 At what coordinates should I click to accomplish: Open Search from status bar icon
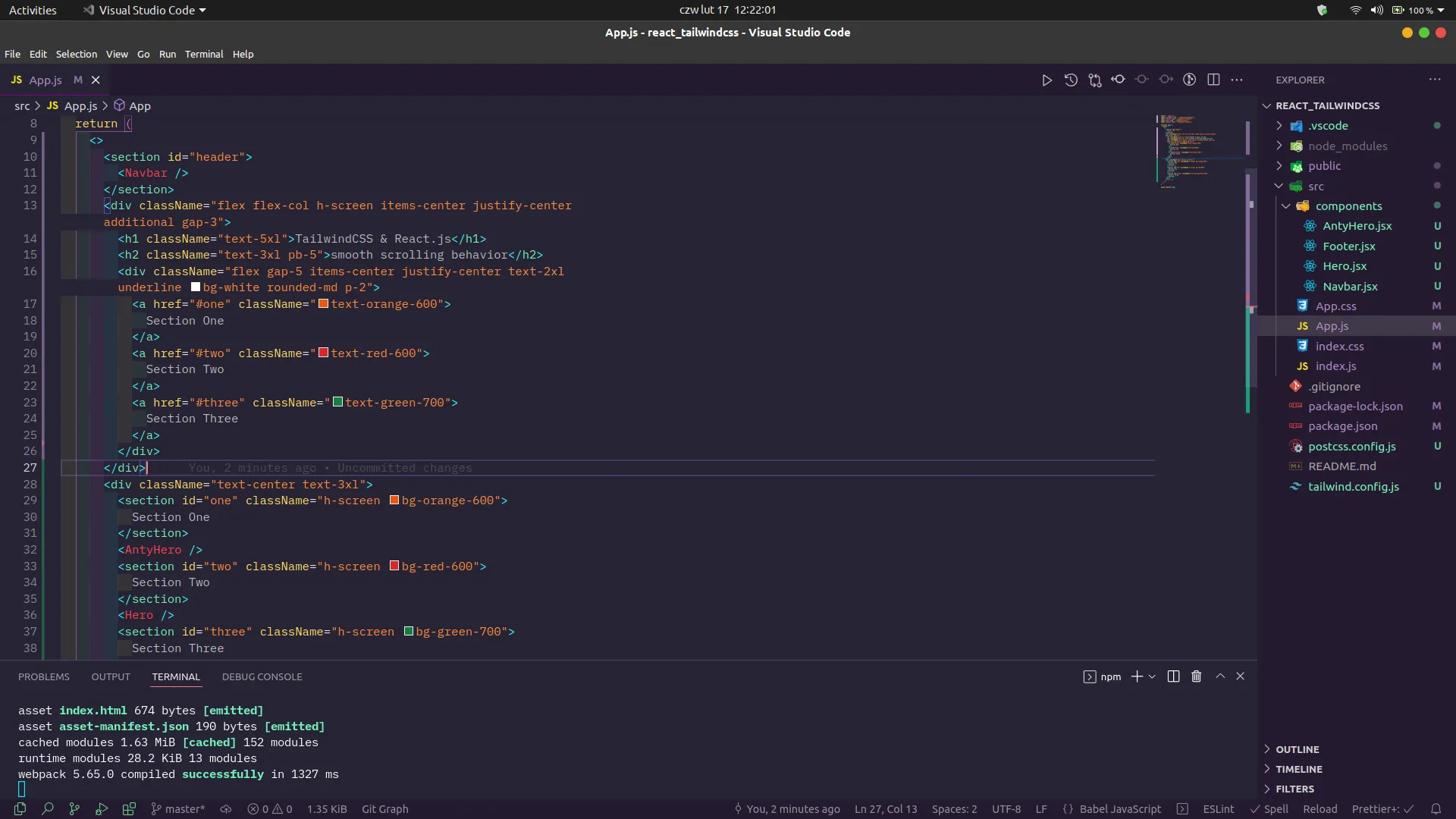(x=47, y=809)
